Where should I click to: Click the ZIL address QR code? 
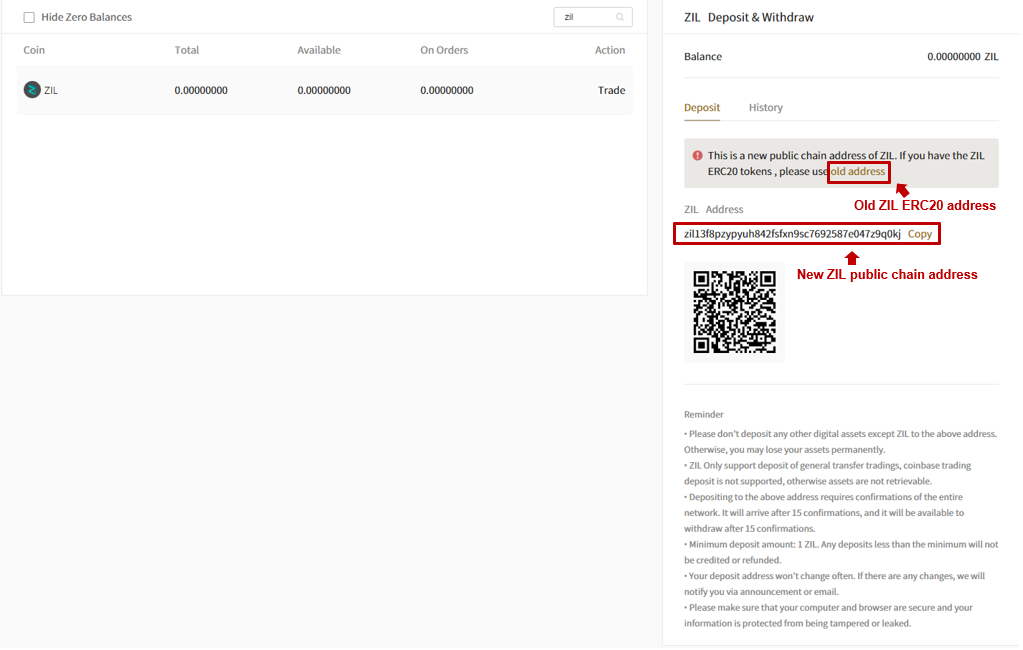(x=734, y=312)
